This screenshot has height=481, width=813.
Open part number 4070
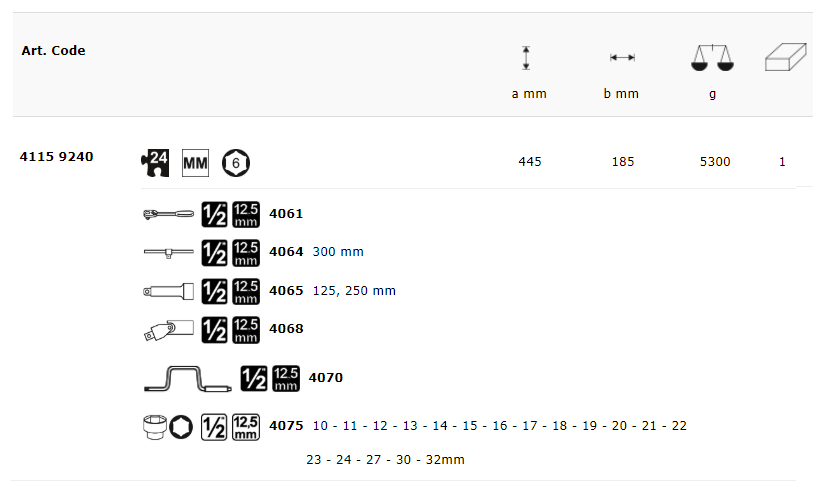[326, 378]
